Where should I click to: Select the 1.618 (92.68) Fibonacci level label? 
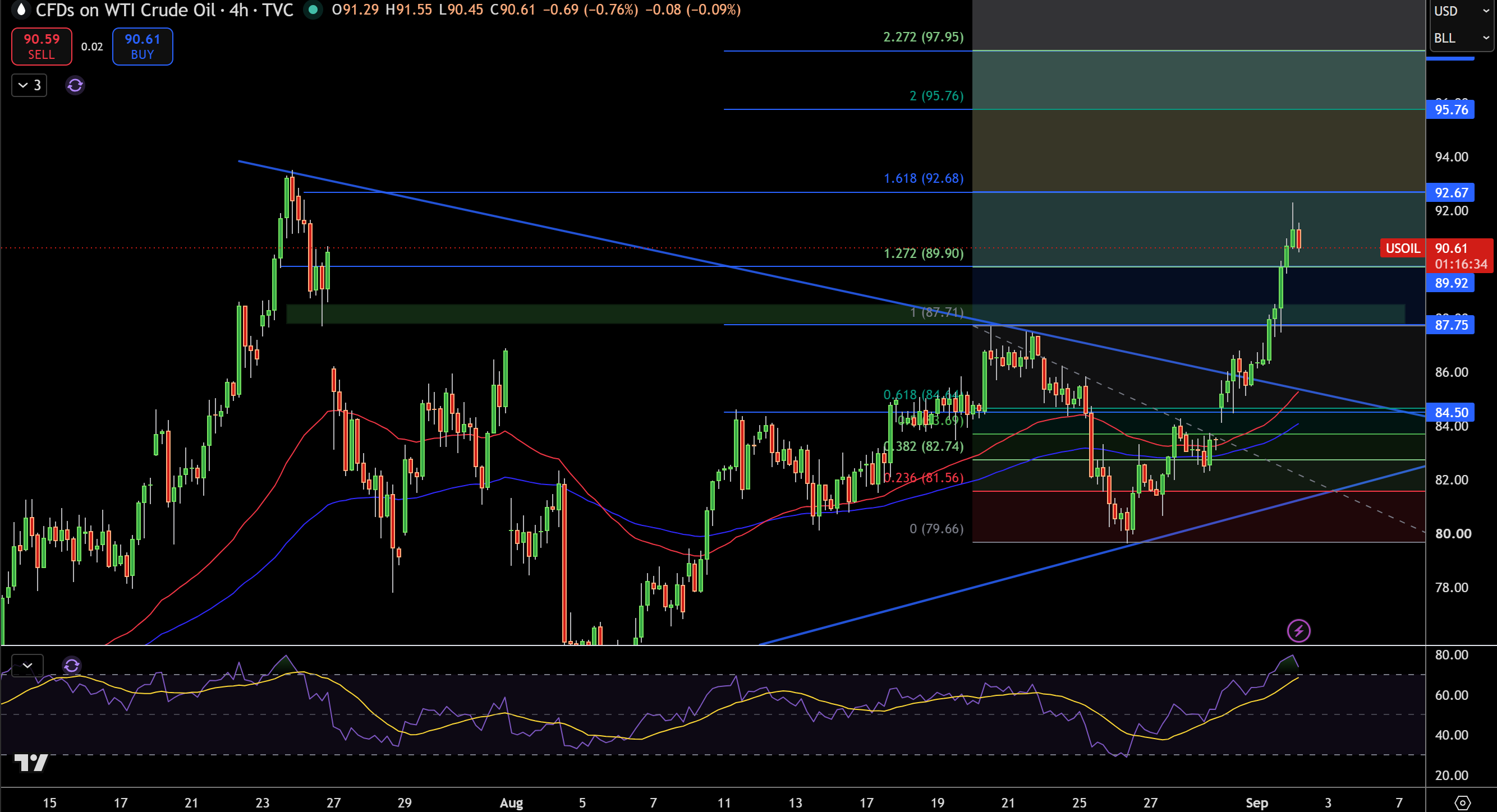924,178
